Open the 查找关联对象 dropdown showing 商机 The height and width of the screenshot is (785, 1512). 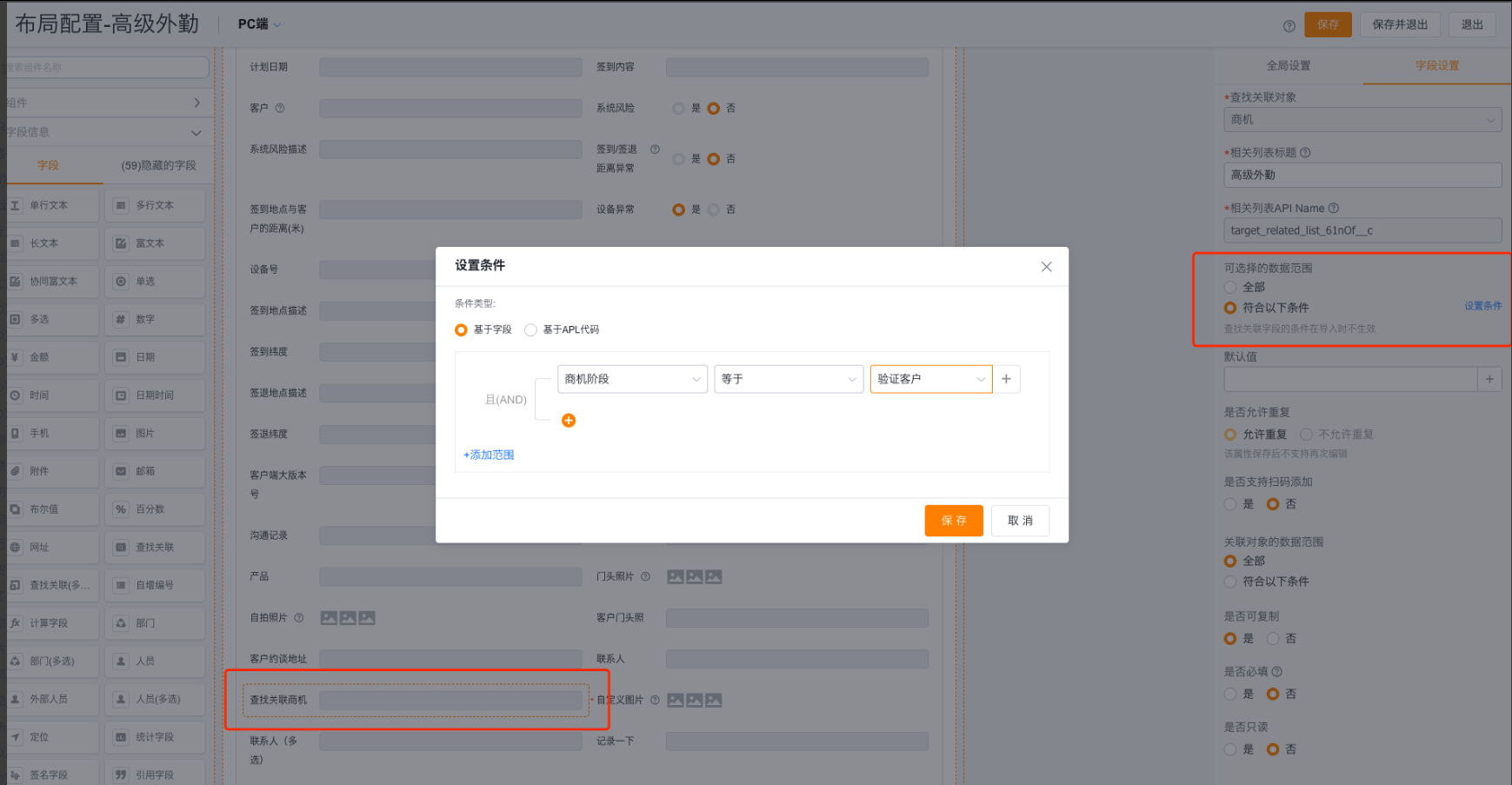click(x=1362, y=119)
